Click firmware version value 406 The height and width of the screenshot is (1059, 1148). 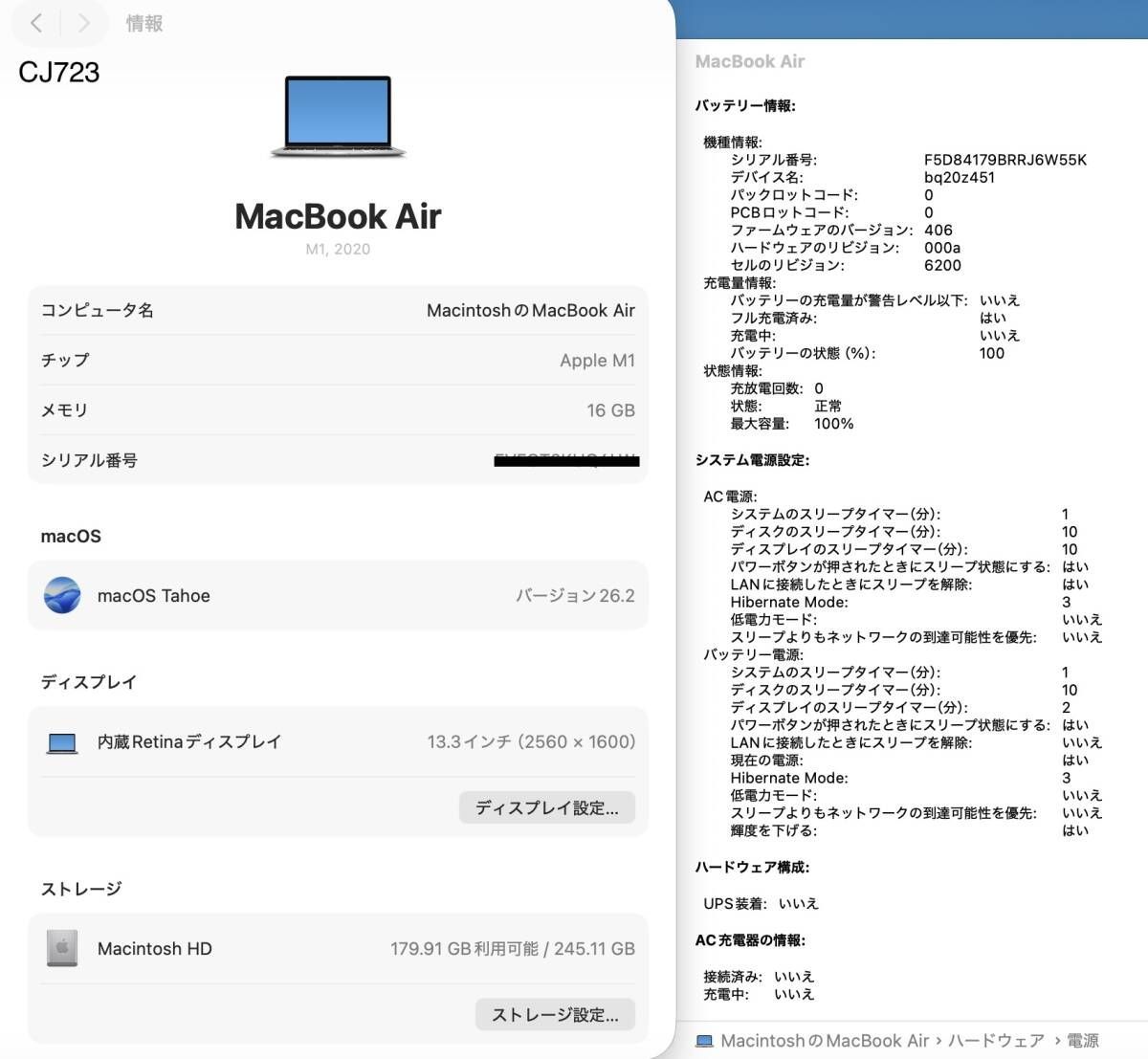point(938,230)
